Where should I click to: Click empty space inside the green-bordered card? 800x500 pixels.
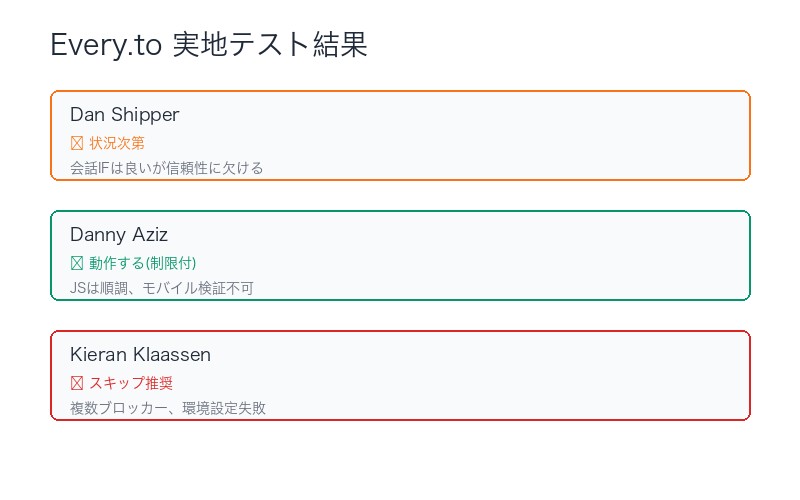pos(500,255)
